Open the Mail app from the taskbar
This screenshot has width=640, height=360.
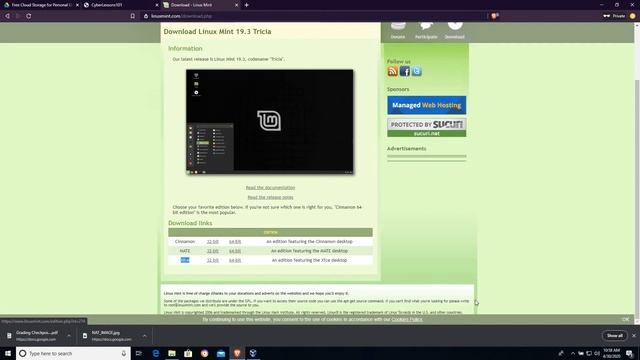point(221,353)
